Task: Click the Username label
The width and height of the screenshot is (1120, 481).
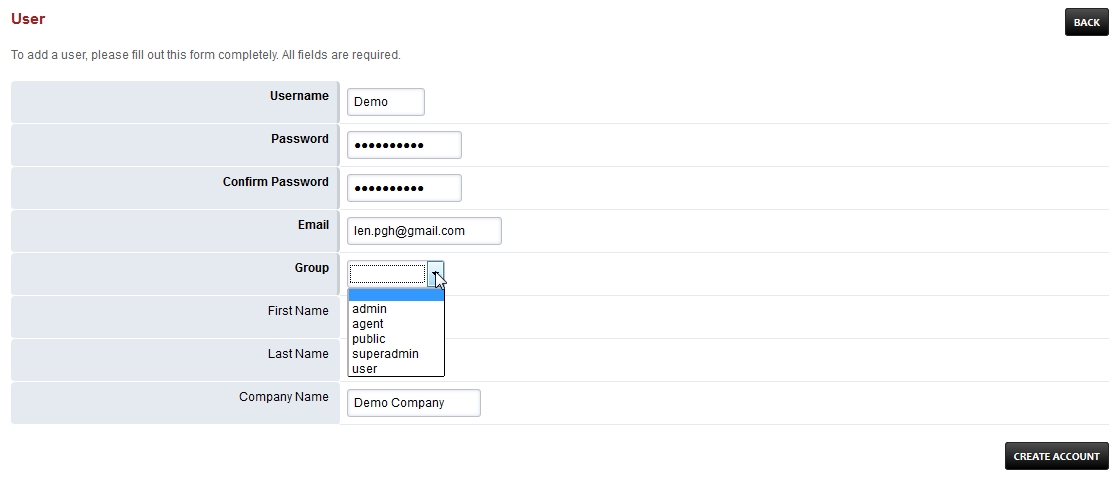Action: pyautogui.click(x=299, y=96)
